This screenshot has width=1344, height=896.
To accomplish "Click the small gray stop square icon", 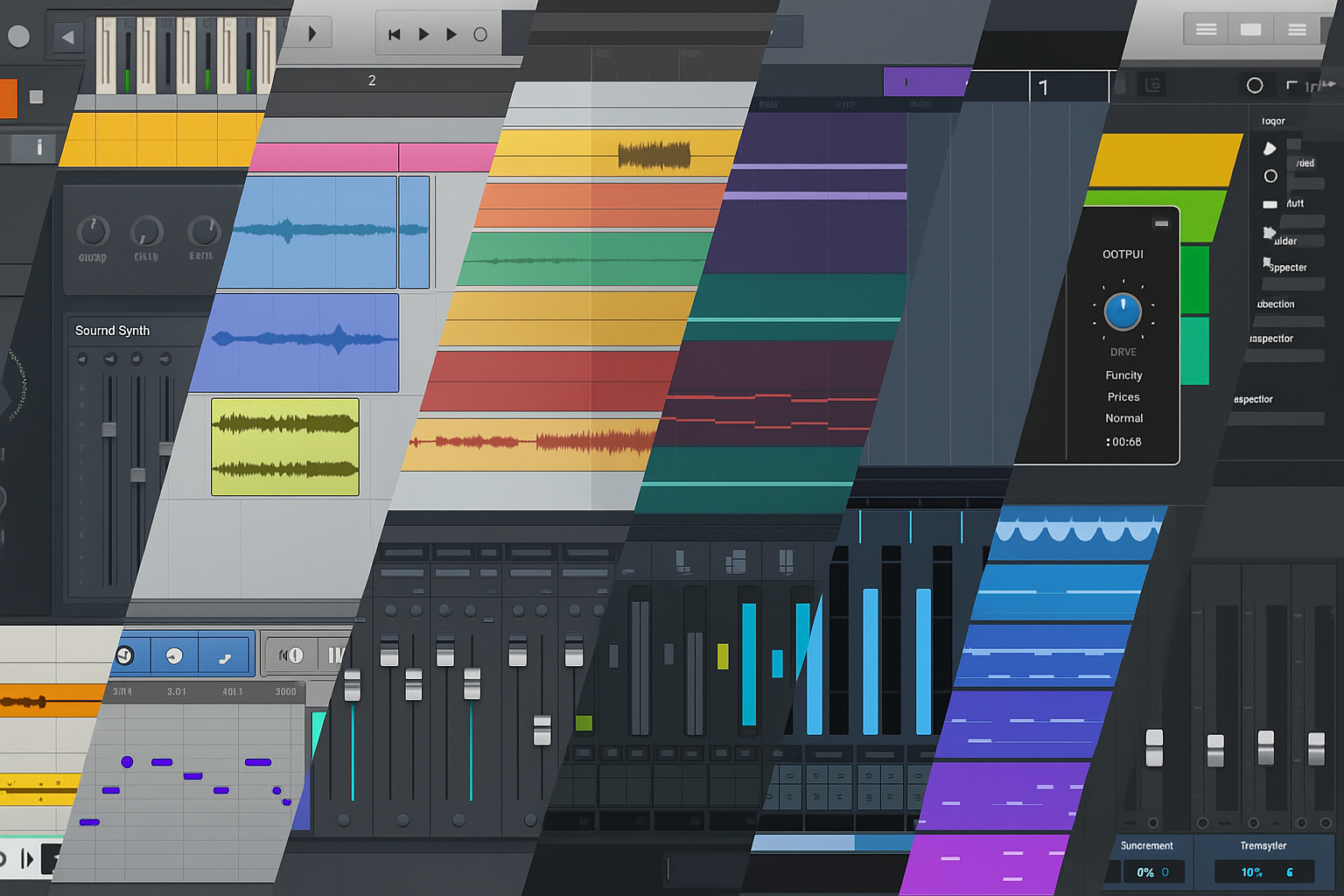I will click(37, 97).
